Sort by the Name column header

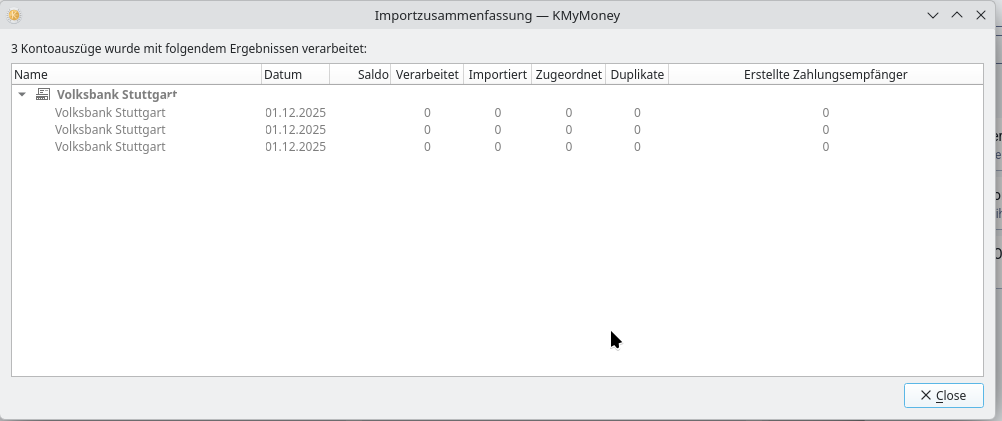(x=135, y=75)
